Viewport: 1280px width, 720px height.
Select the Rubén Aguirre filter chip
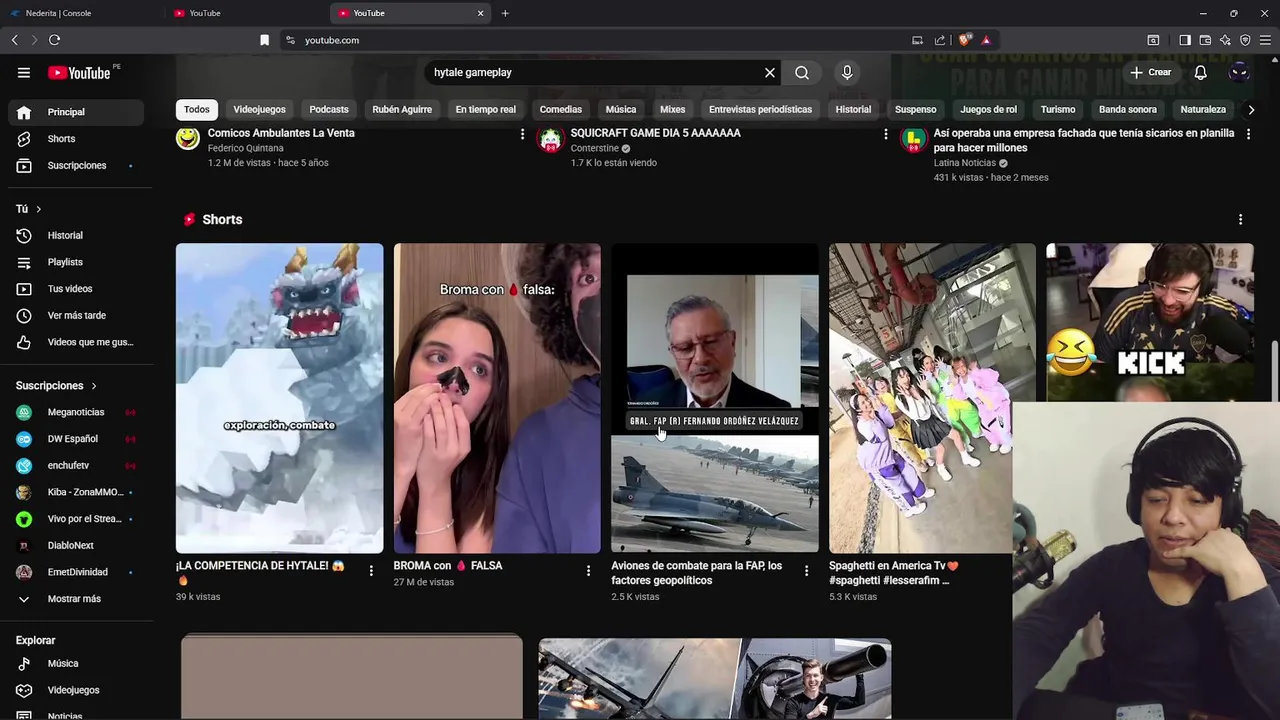click(x=402, y=109)
